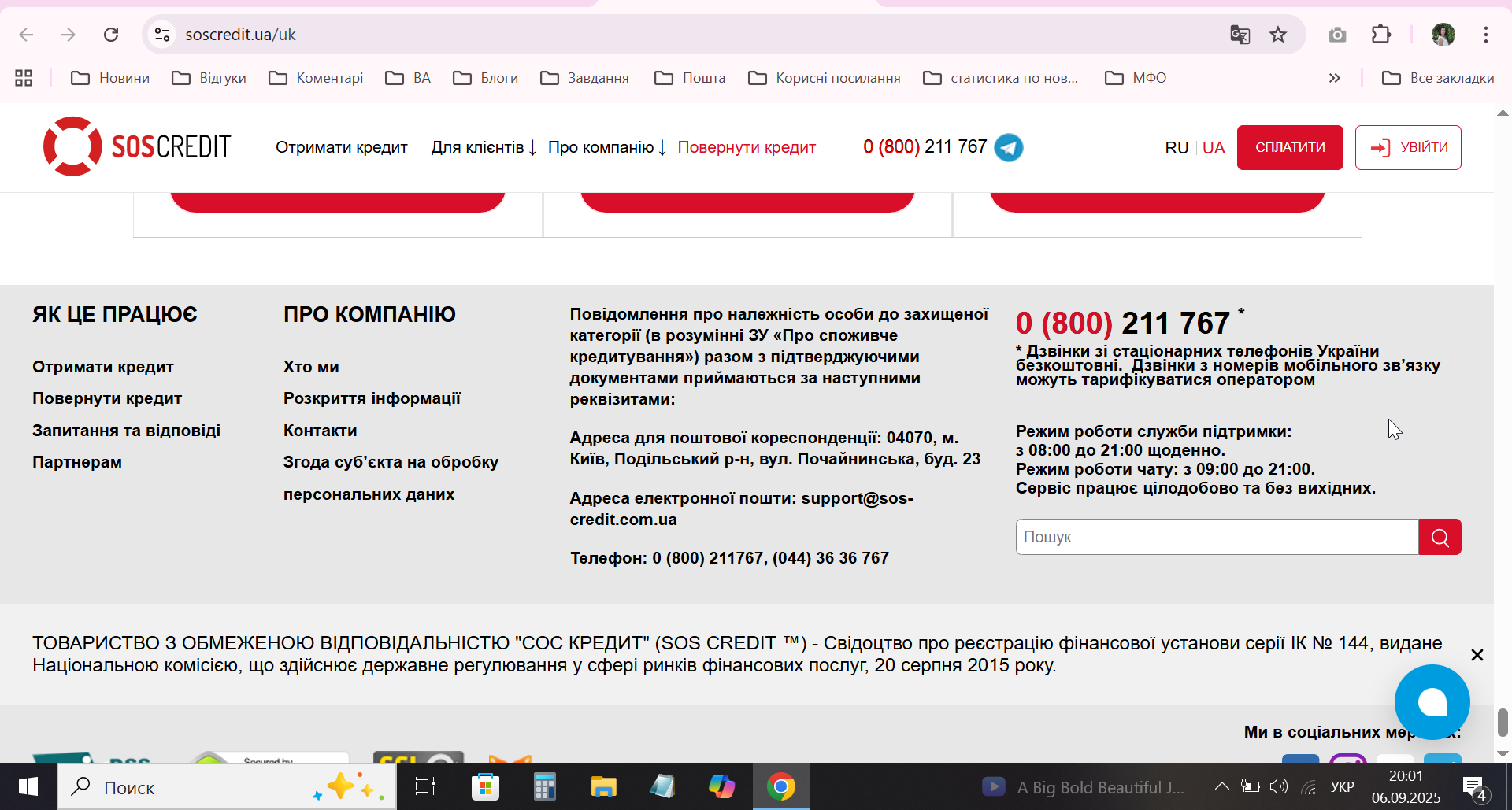Screen dimensions: 1512x810
Task: Open the apps grid in bookmarks bar
Action: coord(24,78)
